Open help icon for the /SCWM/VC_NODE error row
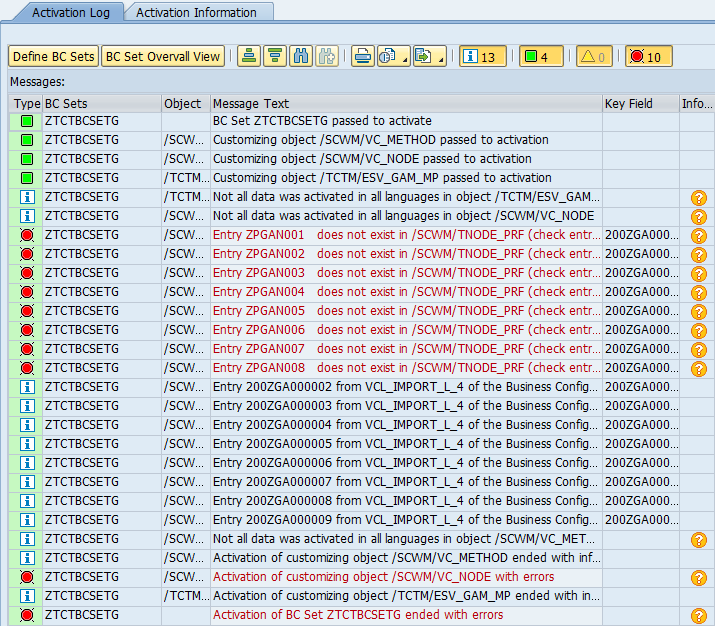The image size is (715, 626). pyautogui.click(x=698, y=578)
